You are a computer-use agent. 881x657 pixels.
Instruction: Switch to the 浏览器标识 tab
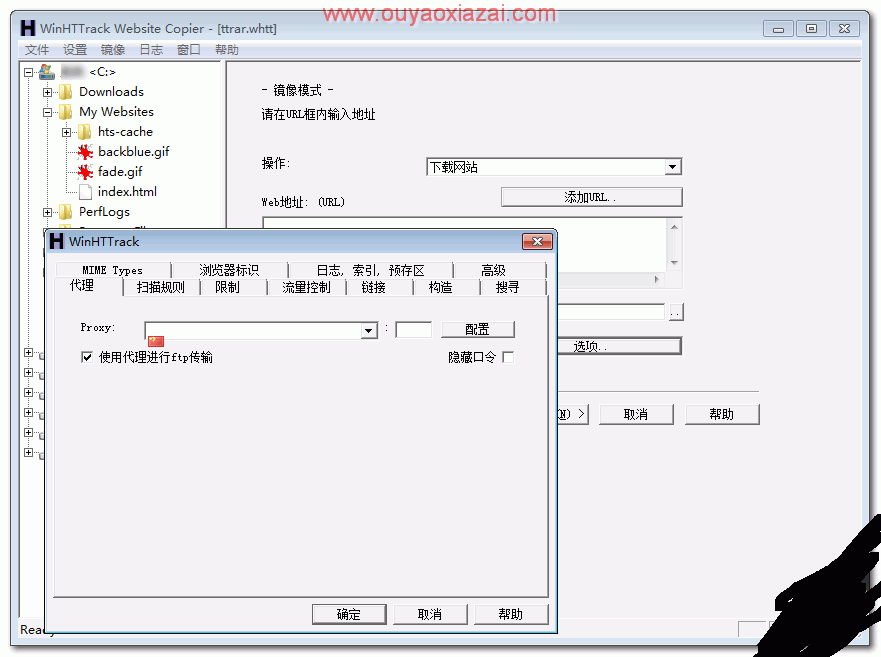[x=229, y=270]
